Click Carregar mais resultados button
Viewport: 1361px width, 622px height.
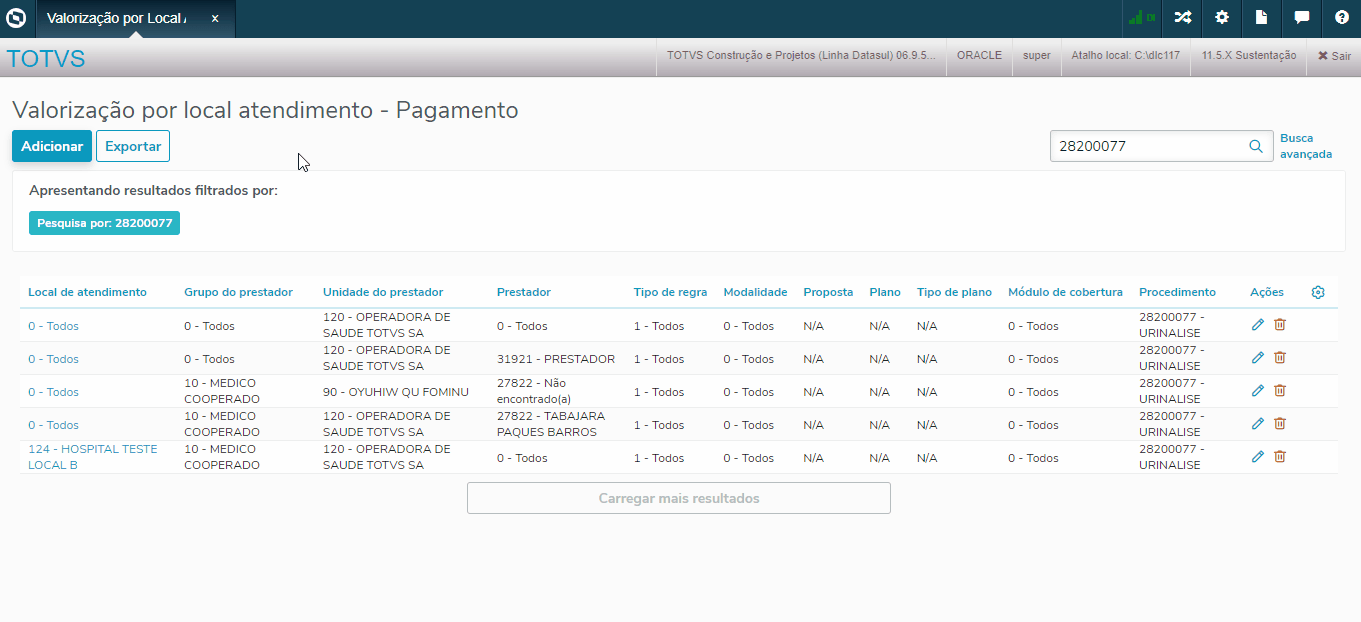678,498
